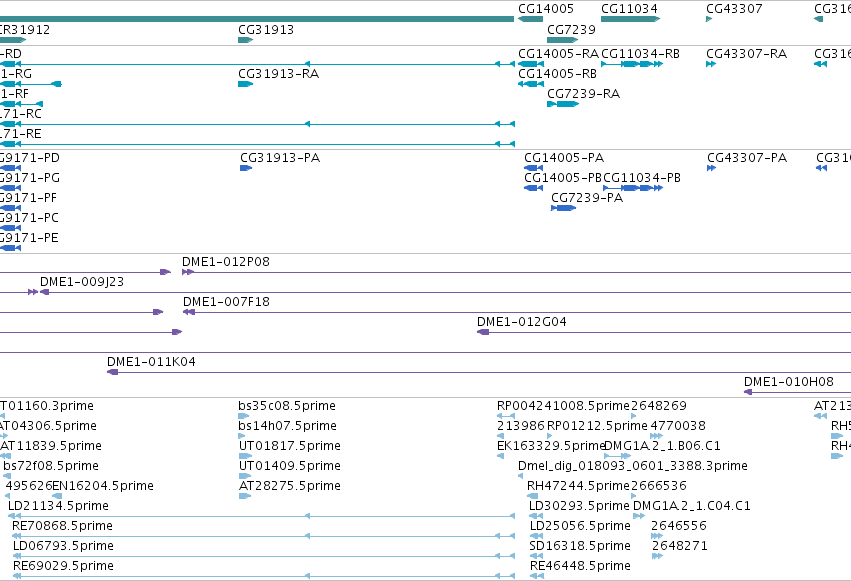This screenshot has width=851, height=581.
Task: Click the bs14h07.5prime EST glyph
Action: pos(242,436)
